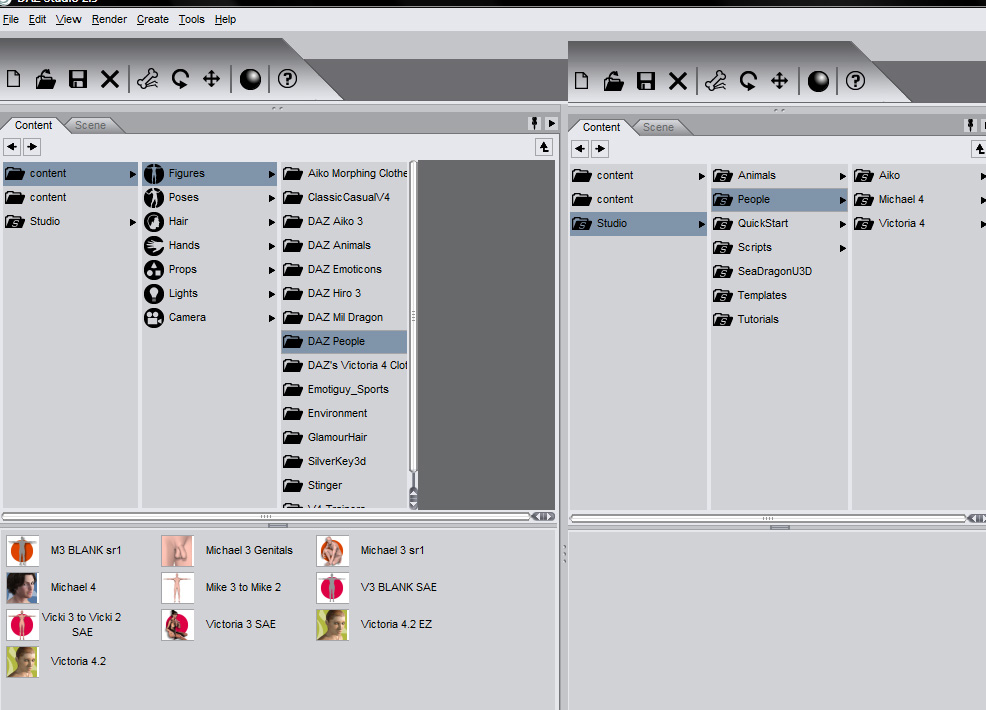The width and height of the screenshot is (986, 710).
Task: Select the rotate tool in left toolbar
Action: 180,79
